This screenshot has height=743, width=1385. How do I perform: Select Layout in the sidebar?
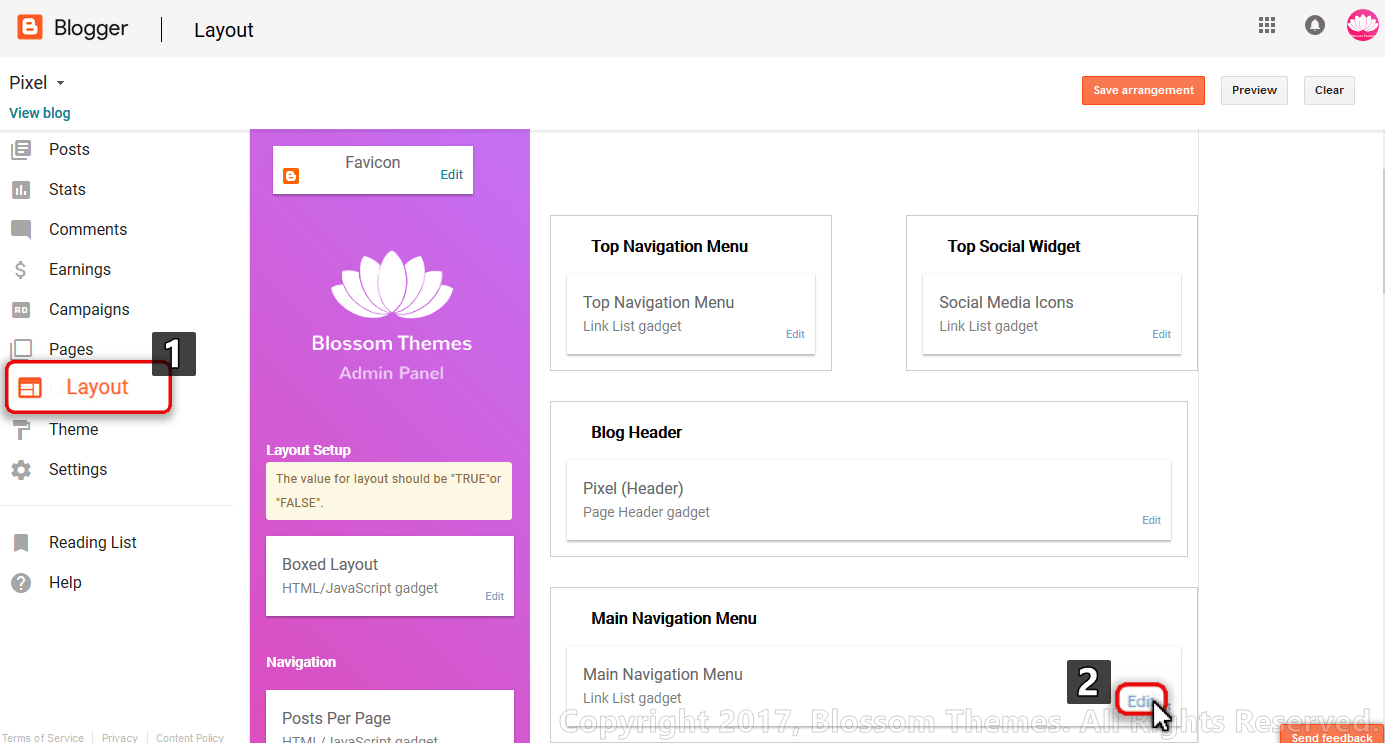pyautogui.click(x=88, y=388)
